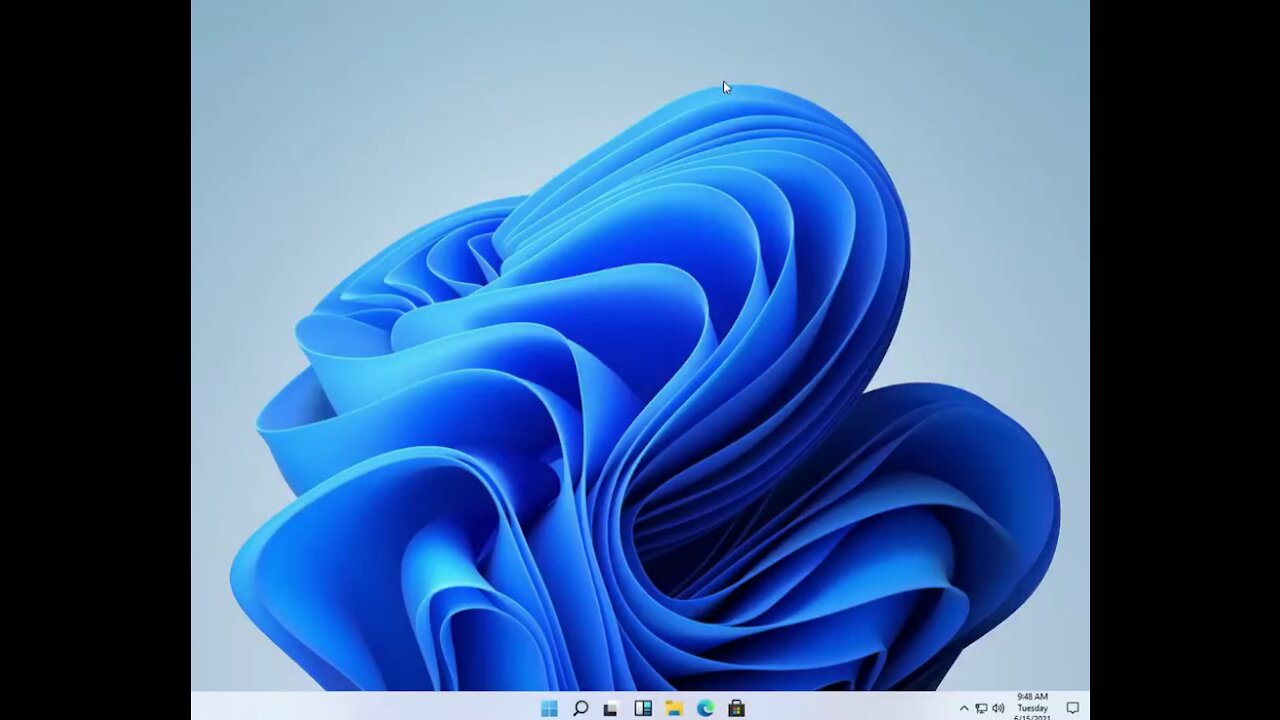Open the notification center icon
The image size is (1280, 720).
coord(1072,708)
